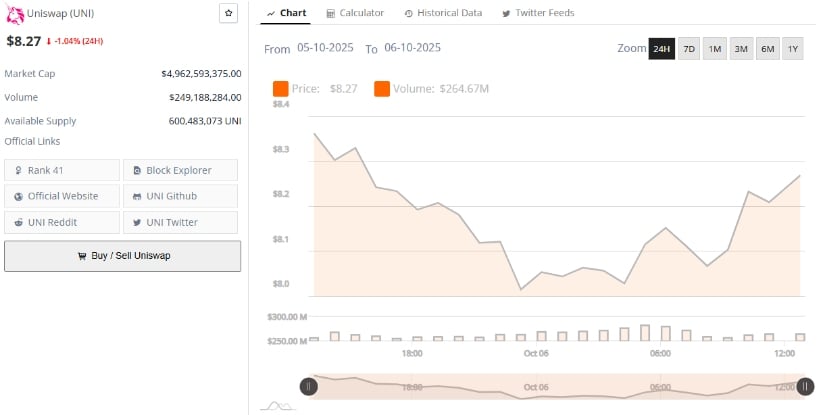Open Block Explorer link
The width and height of the screenshot is (825, 415).
click(x=180, y=170)
